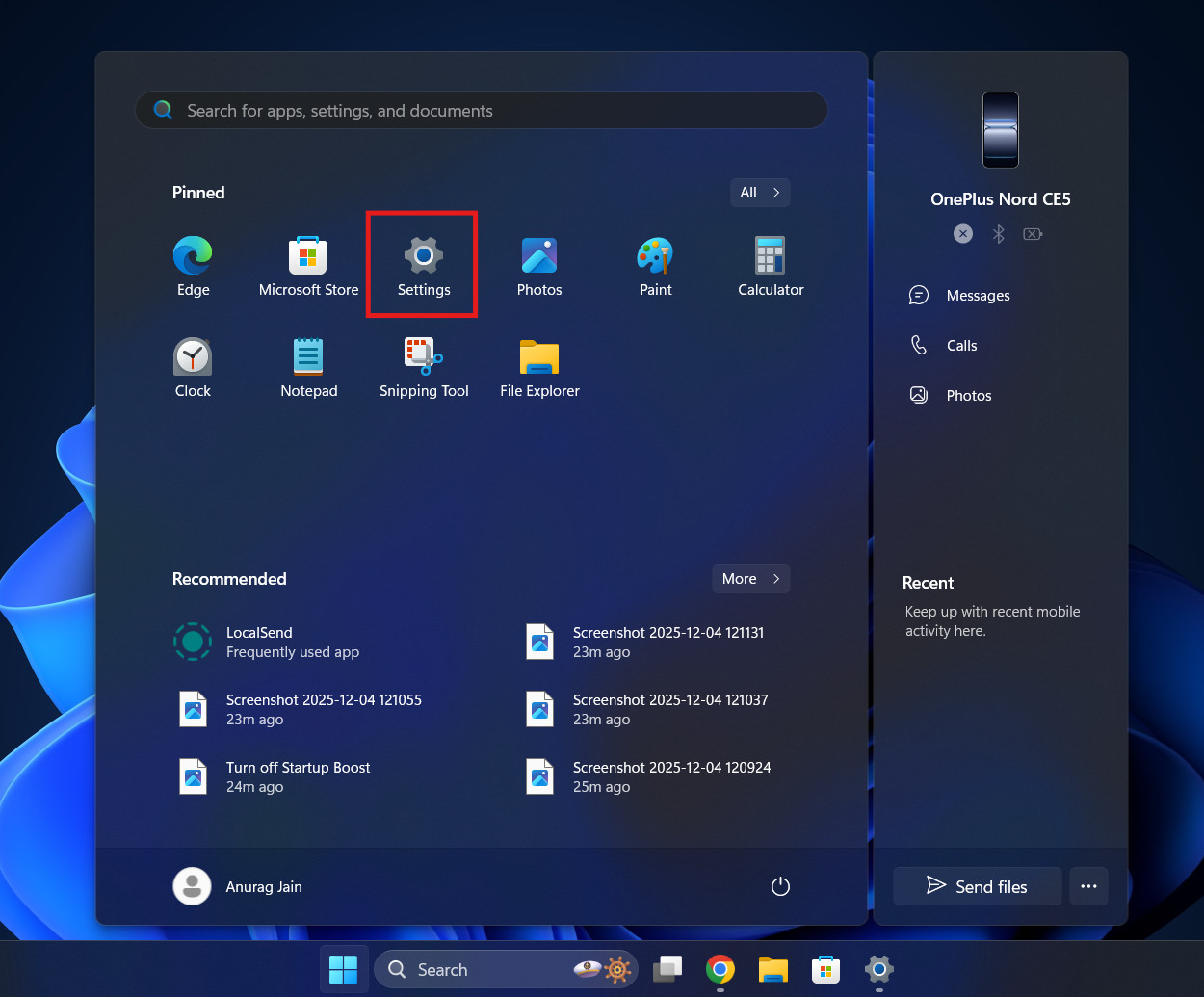This screenshot has width=1204, height=997.
Task: Open the Snipping Tool app
Action: coord(424,366)
